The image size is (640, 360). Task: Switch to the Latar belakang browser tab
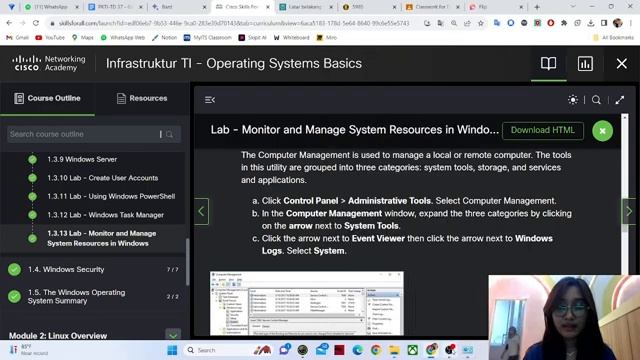304,7
